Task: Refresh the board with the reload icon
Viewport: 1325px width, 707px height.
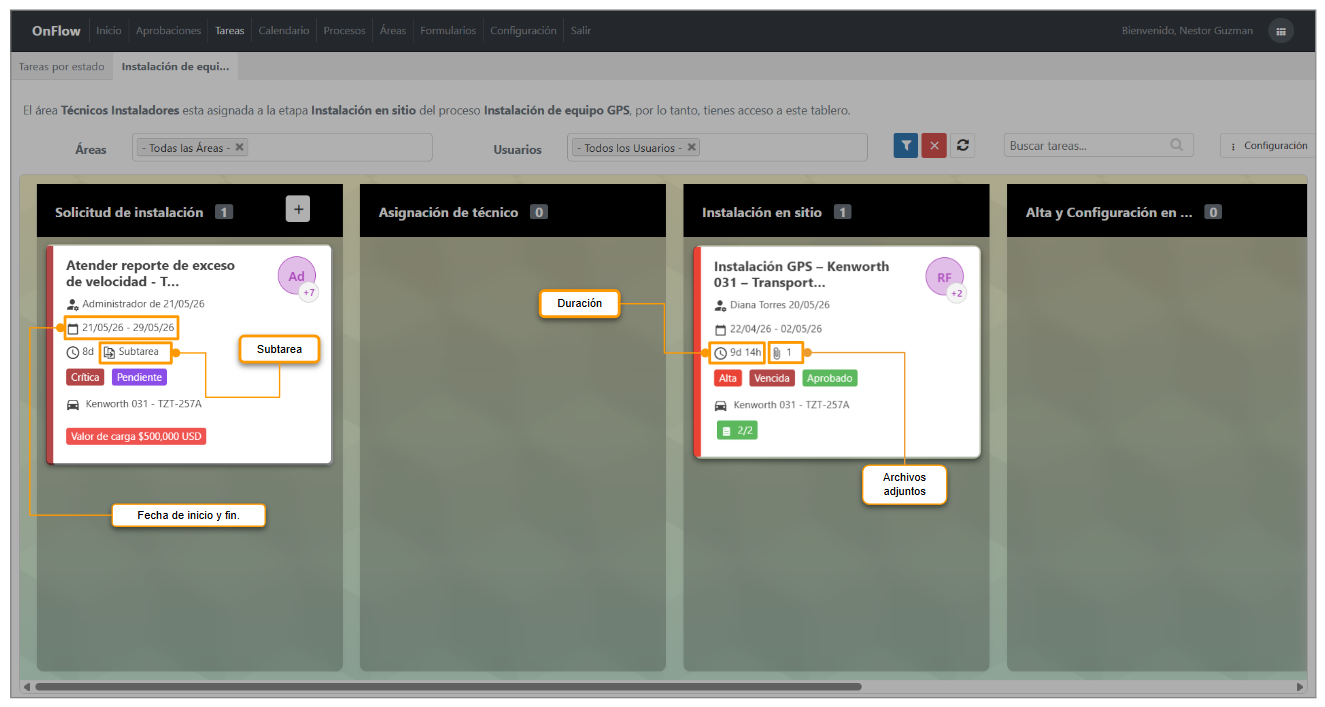Action: (x=962, y=146)
